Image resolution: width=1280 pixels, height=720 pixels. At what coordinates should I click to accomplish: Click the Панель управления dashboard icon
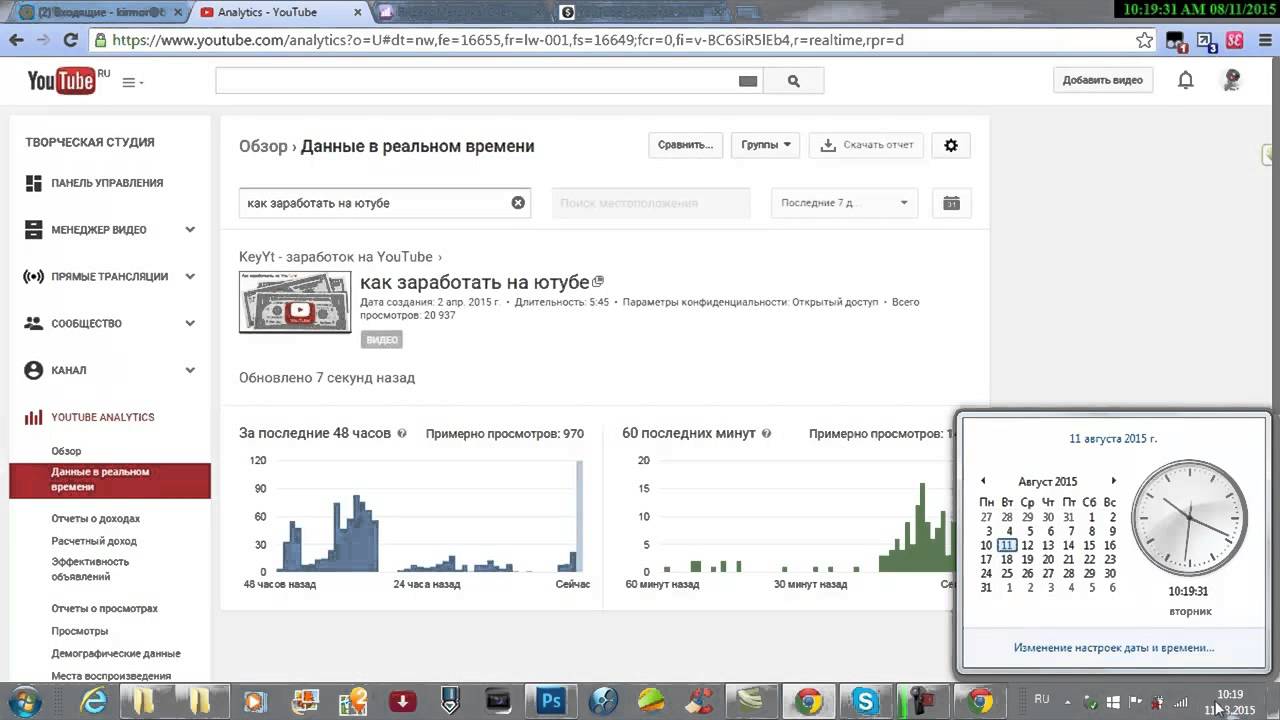[x=34, y=183]
